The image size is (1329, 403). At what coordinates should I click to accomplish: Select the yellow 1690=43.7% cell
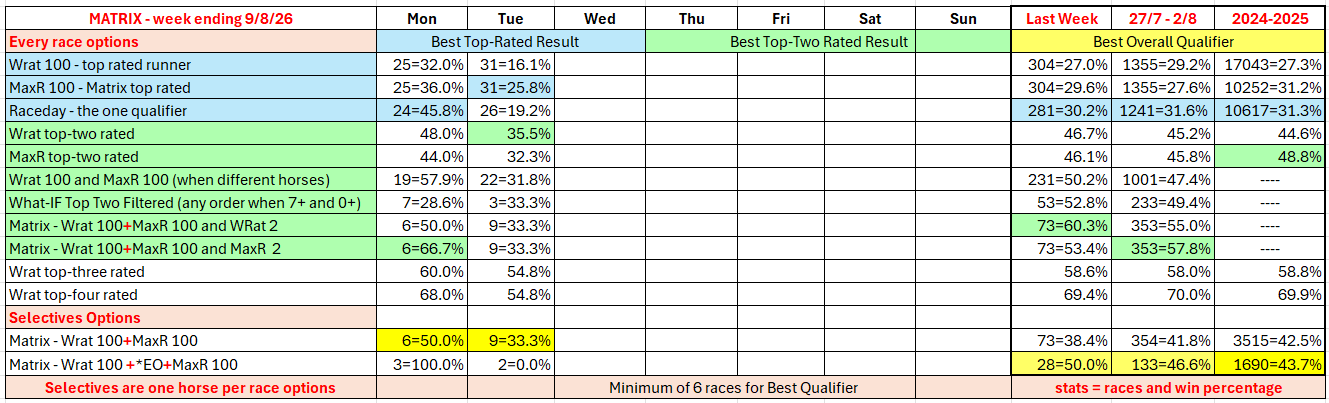[x=1269, y=364]
